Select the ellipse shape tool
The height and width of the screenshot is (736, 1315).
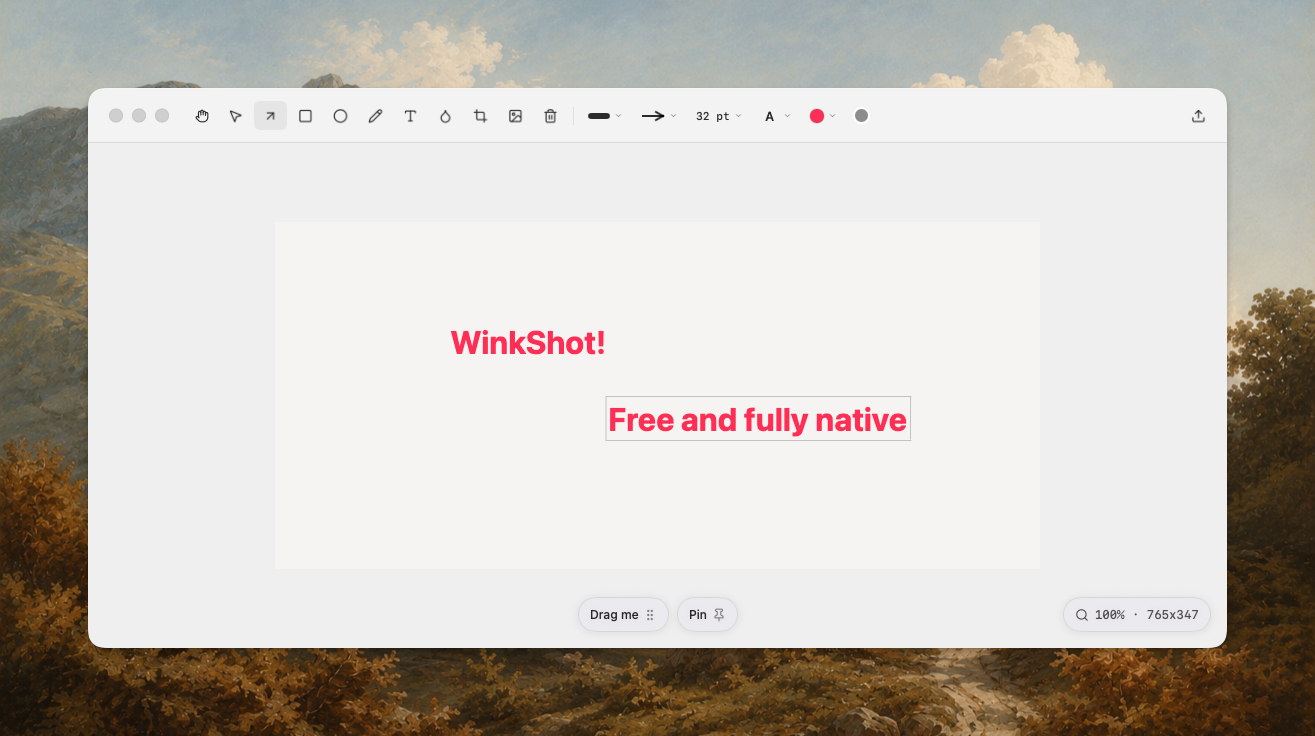coord(340,116)
